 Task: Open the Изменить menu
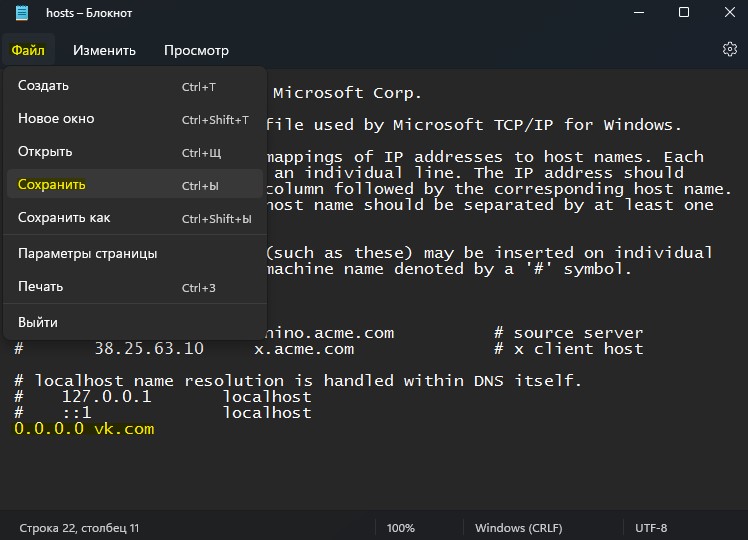pos(104,50)
